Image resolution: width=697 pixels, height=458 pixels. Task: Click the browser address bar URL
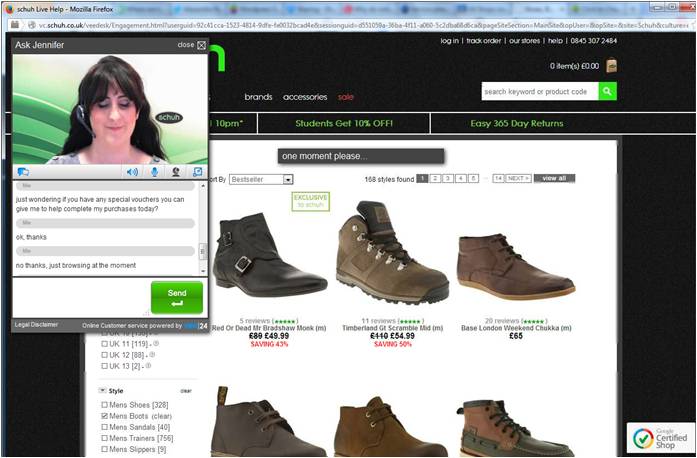pos(362,25)
